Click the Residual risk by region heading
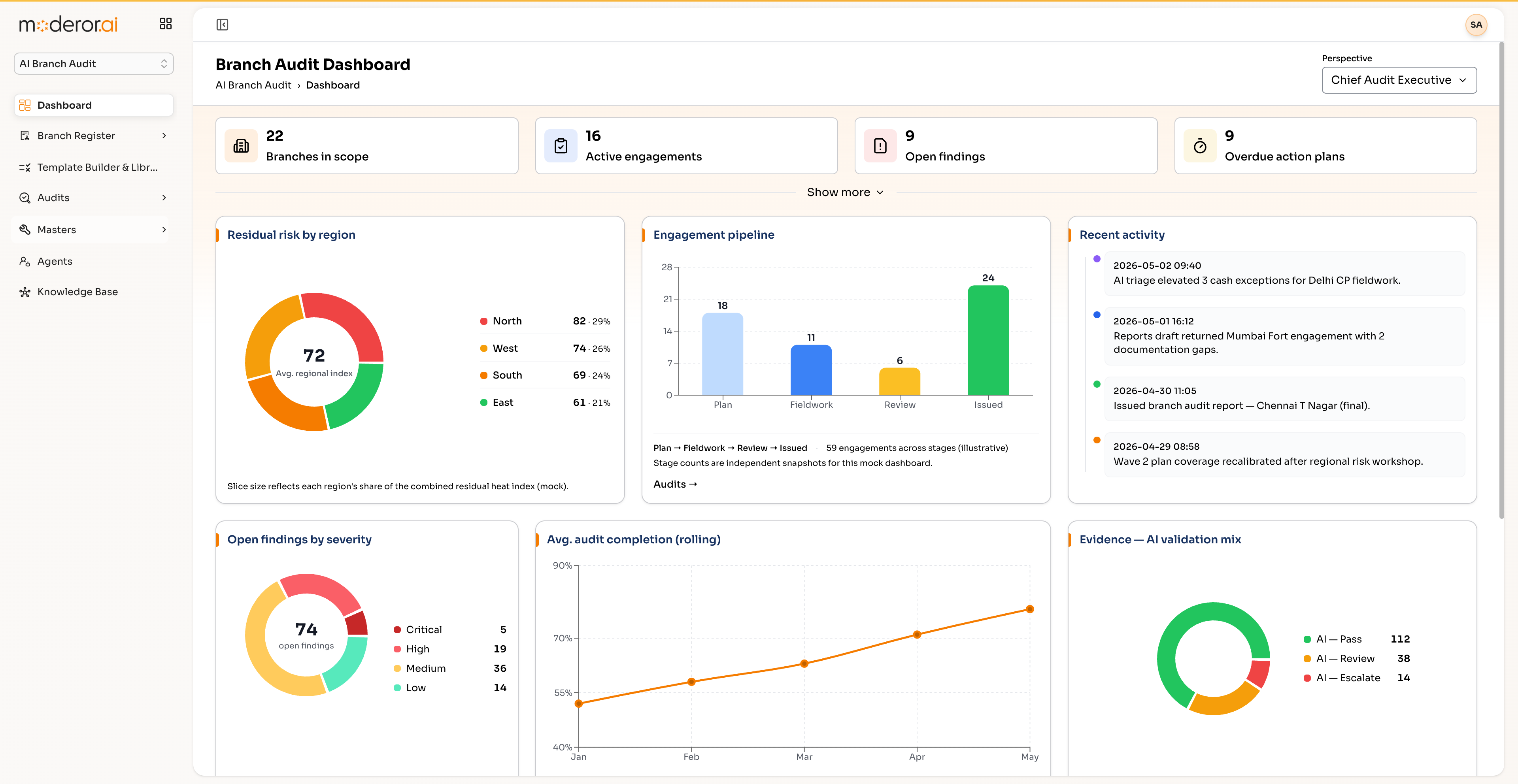 click(291, 234)
